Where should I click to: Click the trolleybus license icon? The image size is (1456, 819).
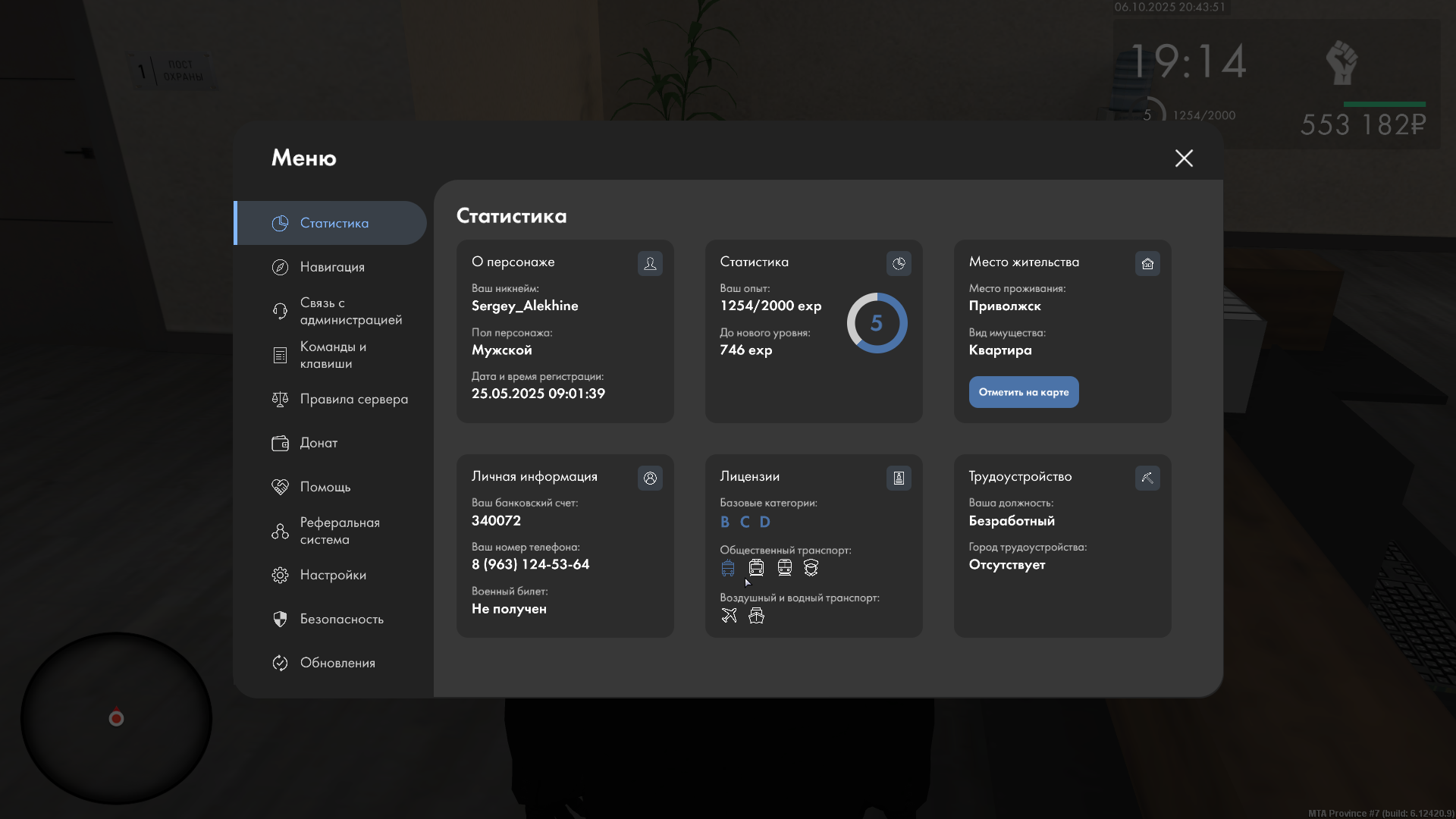pos(728,568)
